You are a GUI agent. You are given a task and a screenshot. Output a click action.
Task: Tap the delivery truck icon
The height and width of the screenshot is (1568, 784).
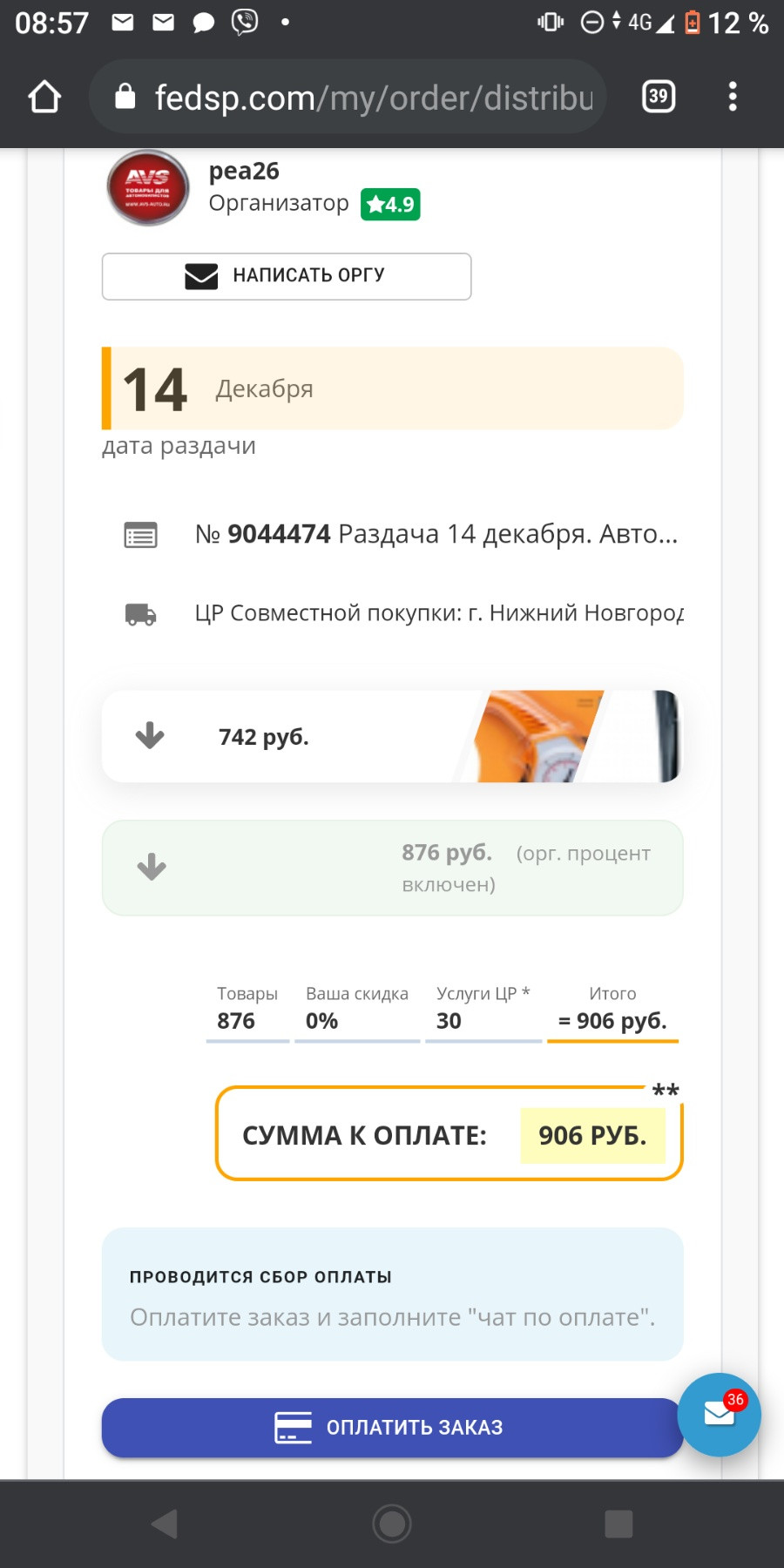pos(140,614)
